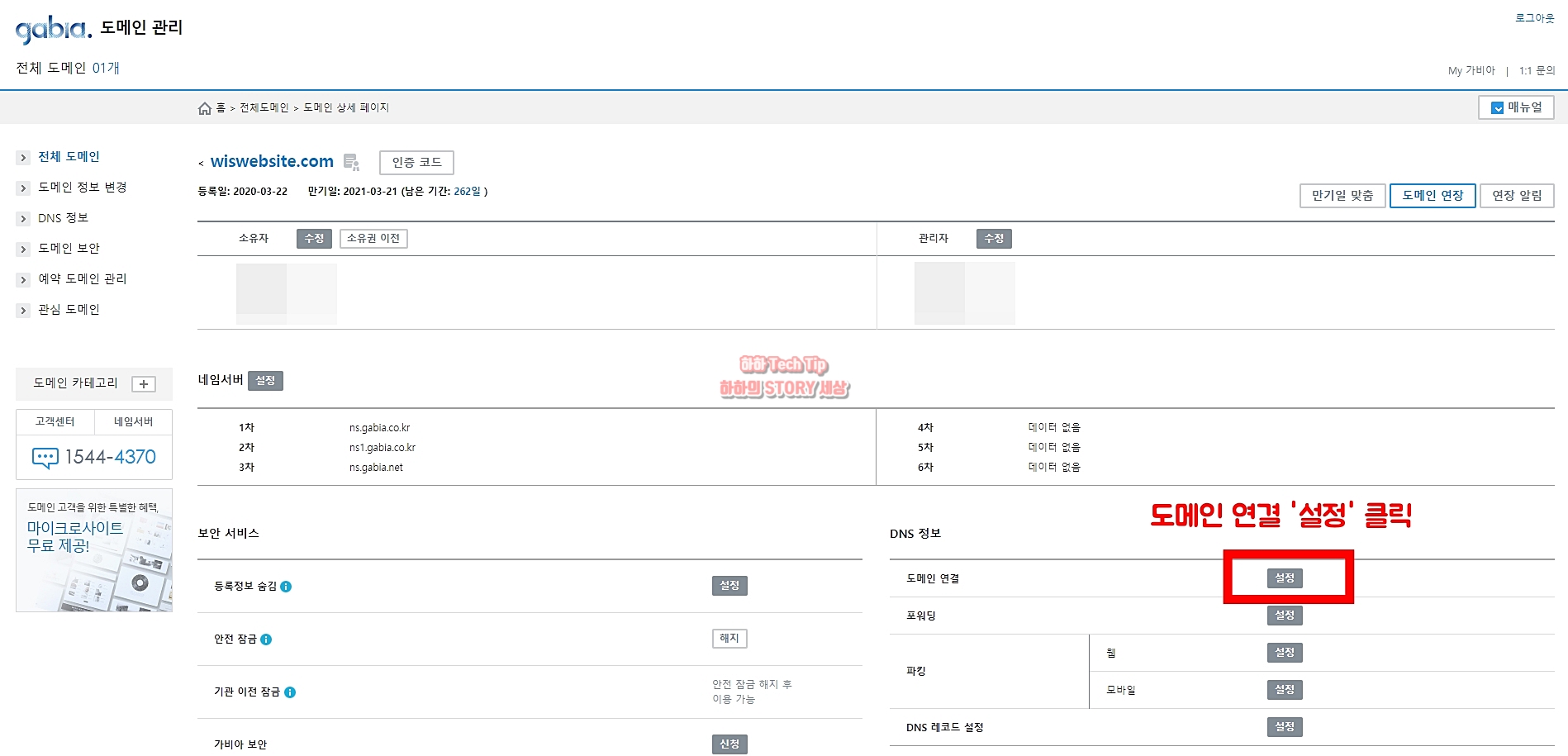Click the ns.gabia.co.kr nameserver entry
This screenshot has width=1568, height=756.
click(x=380, y=428)
